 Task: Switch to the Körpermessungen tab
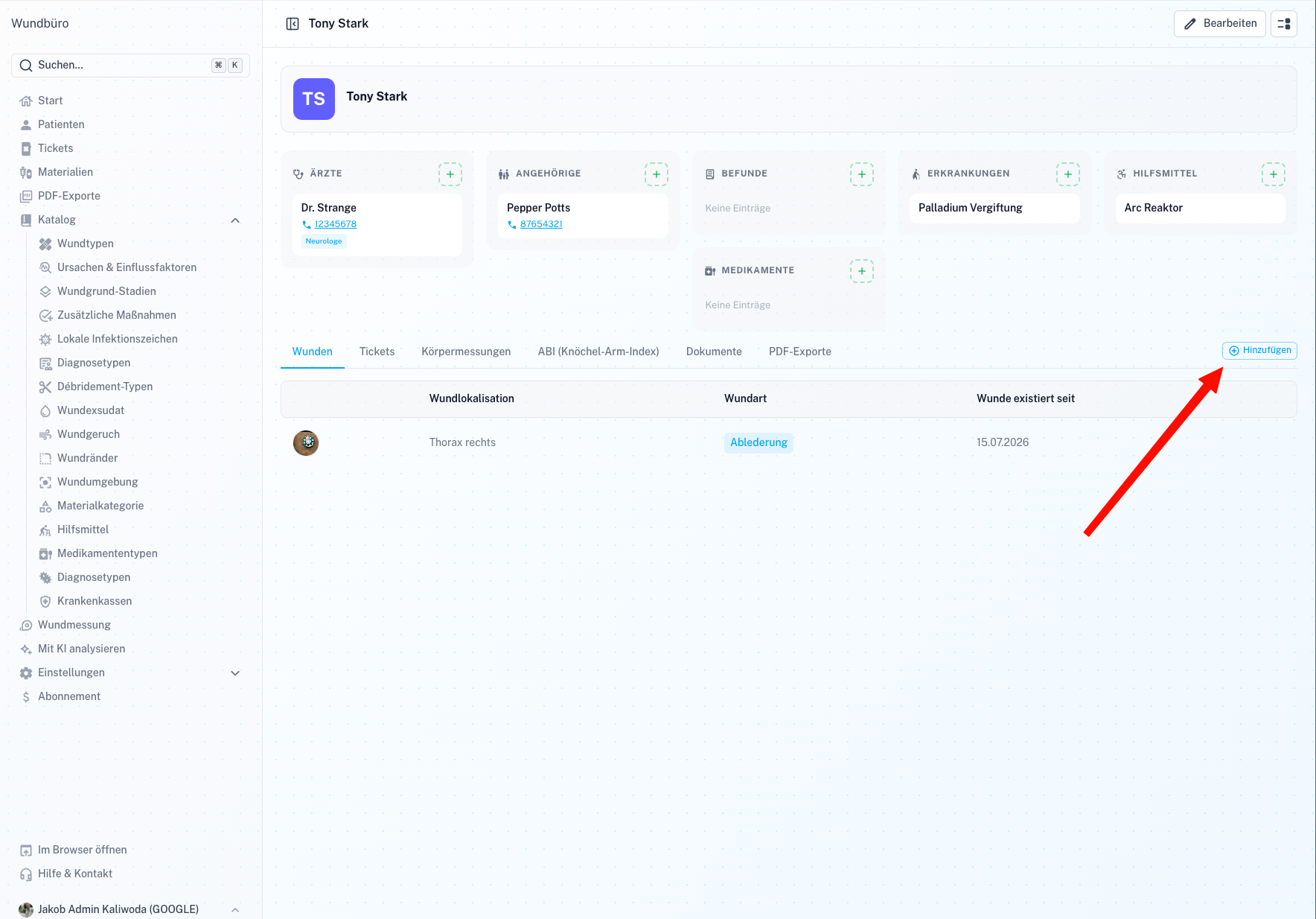pos(466,352)
